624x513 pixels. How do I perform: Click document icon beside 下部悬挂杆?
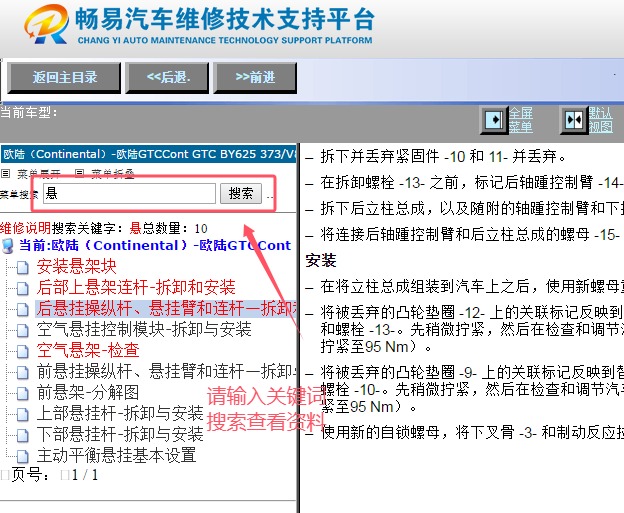point(23,435)
